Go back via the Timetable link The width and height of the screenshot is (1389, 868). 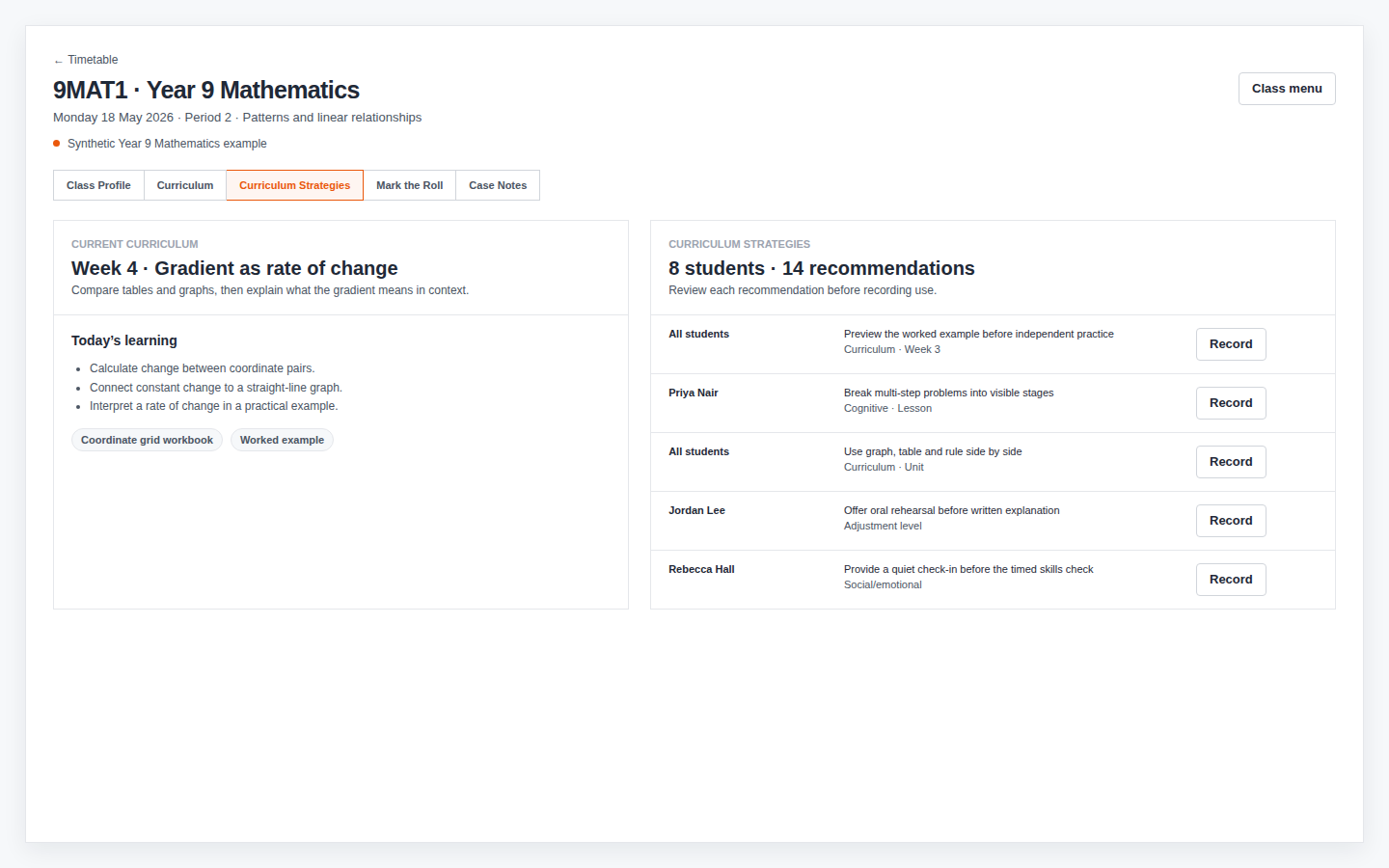pos(86,60)
